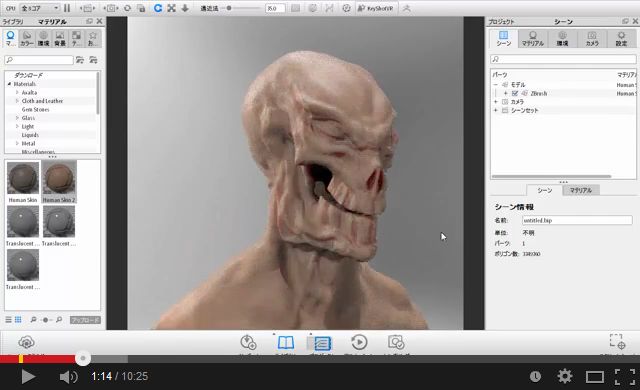
Task: Click the library tree vertical scrollbar
Action: click(x=98, y=93)
